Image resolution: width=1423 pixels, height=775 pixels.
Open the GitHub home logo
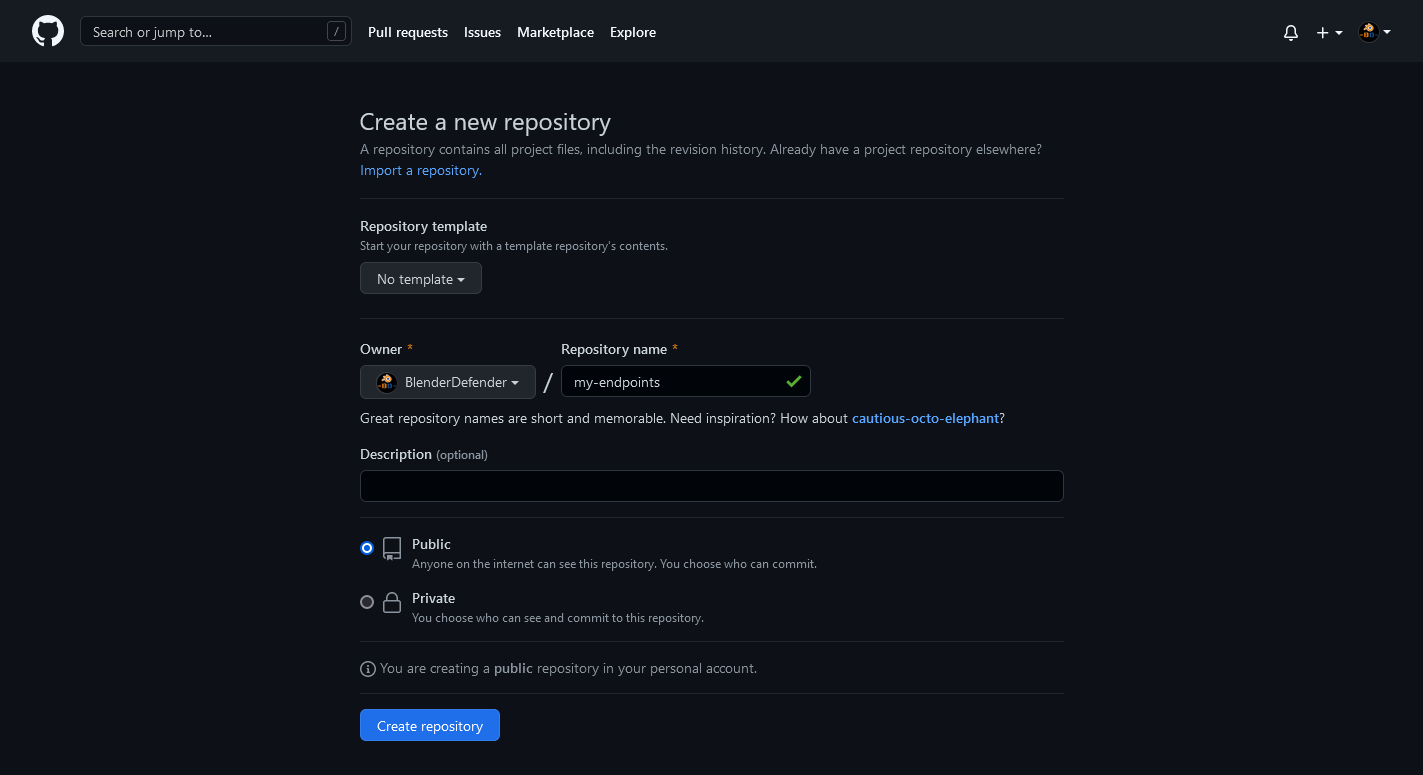(x=48, y=32)
